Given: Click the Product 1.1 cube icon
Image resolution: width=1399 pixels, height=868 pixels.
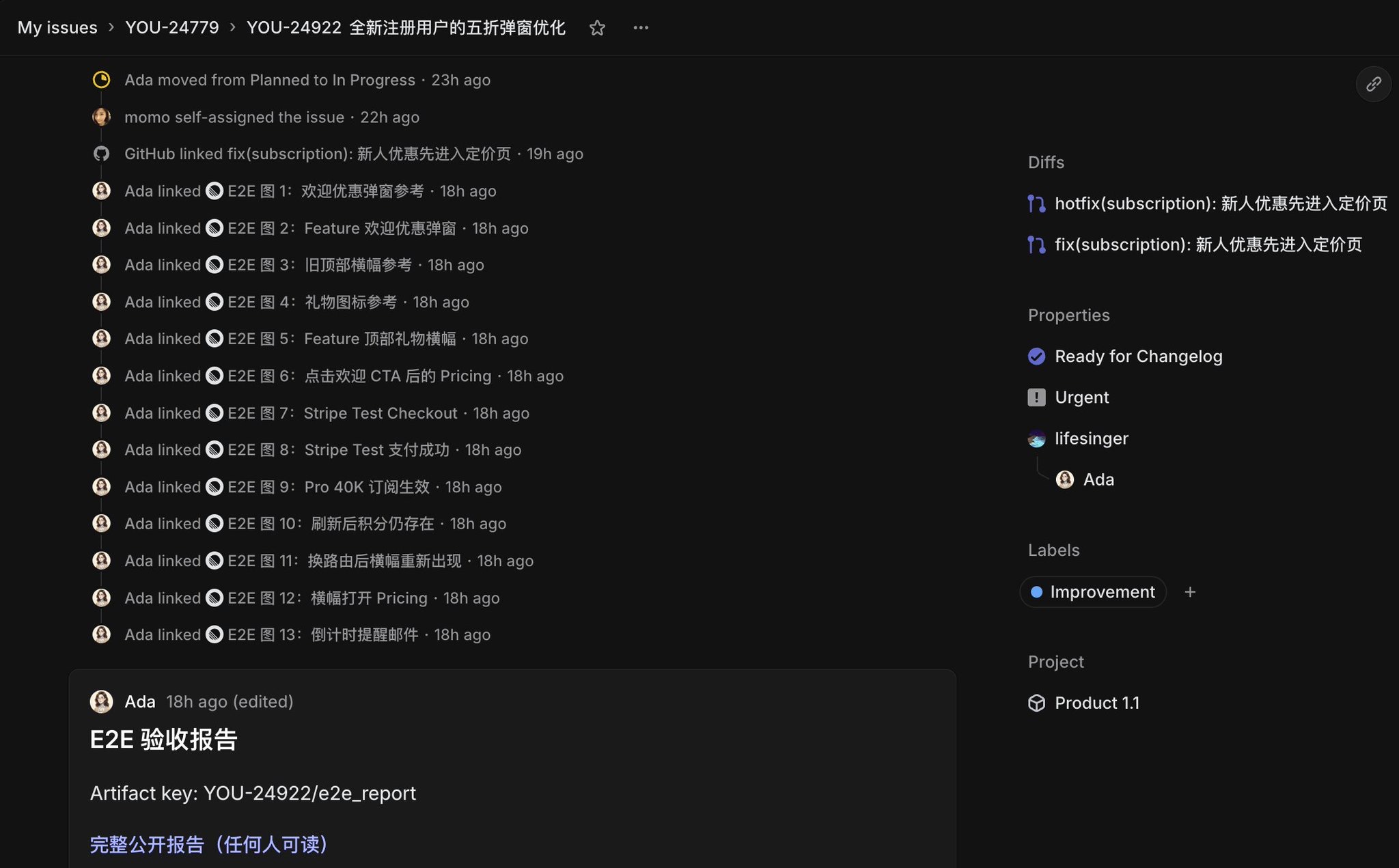Looking at the screenshot, I should tap(1036, 703).
